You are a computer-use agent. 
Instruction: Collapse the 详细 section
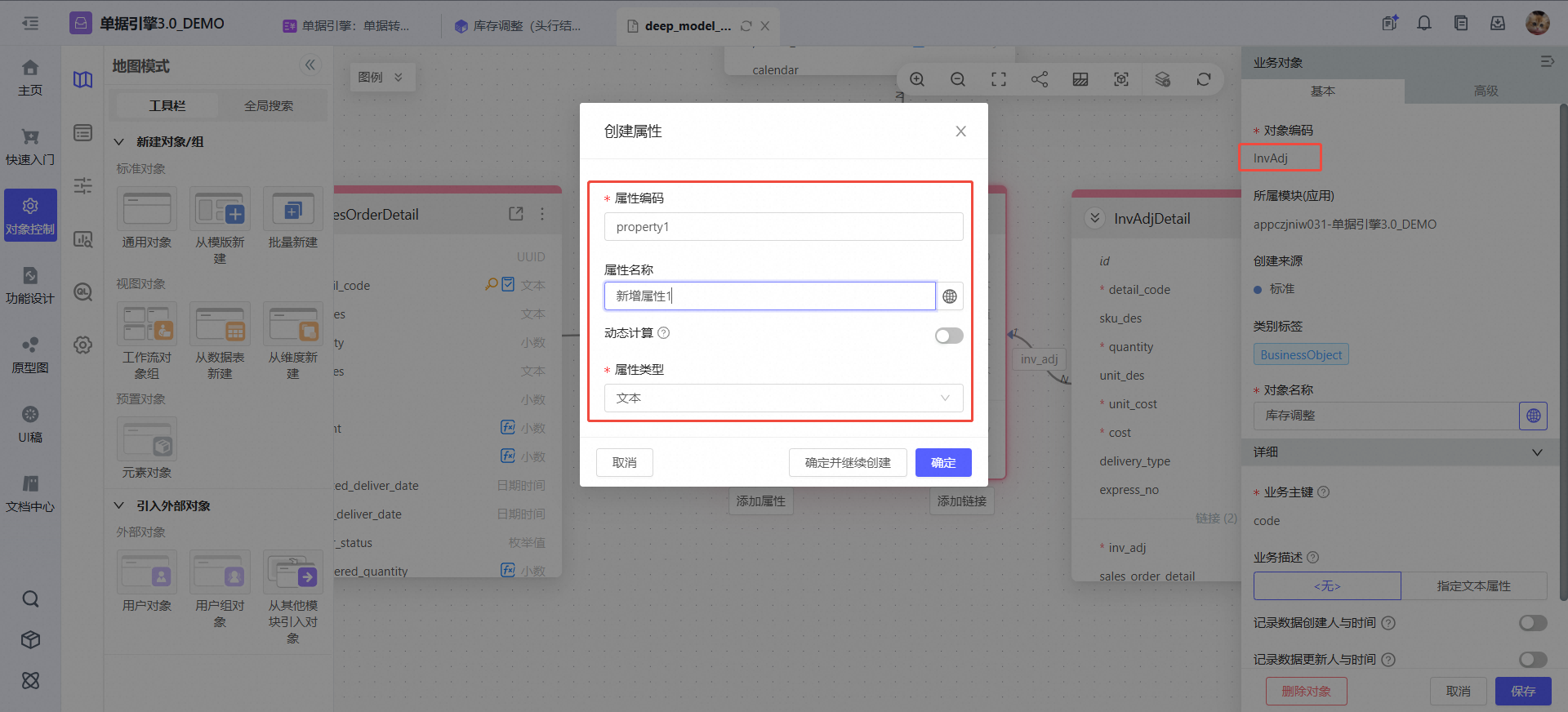[1537, 452]
